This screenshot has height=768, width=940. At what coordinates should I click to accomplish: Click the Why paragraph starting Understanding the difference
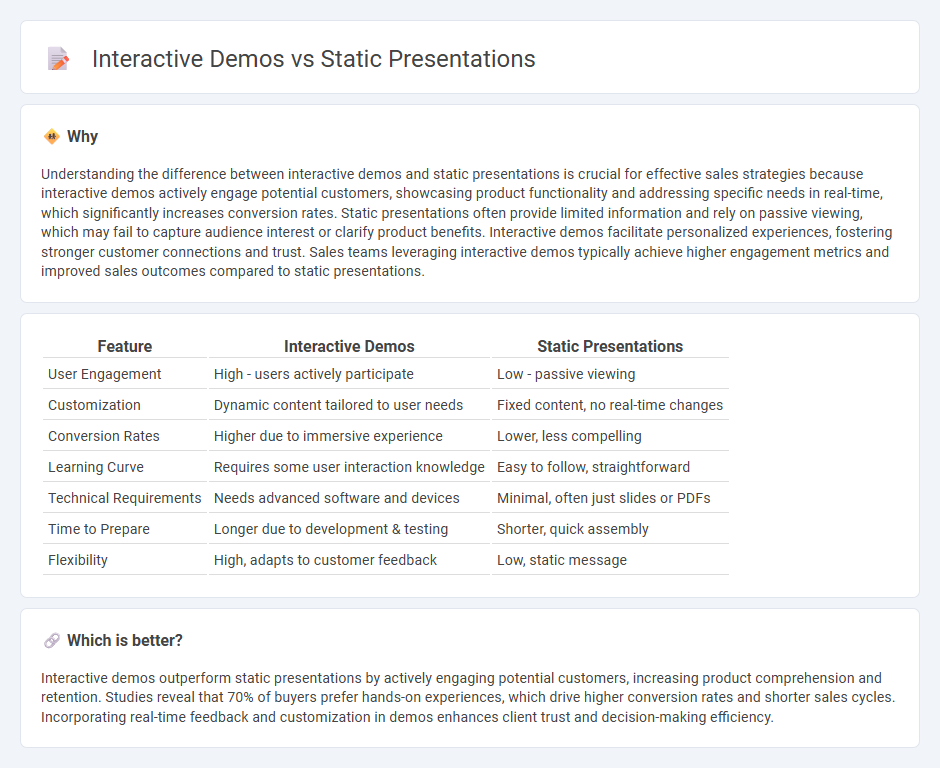tap(466, 222)
